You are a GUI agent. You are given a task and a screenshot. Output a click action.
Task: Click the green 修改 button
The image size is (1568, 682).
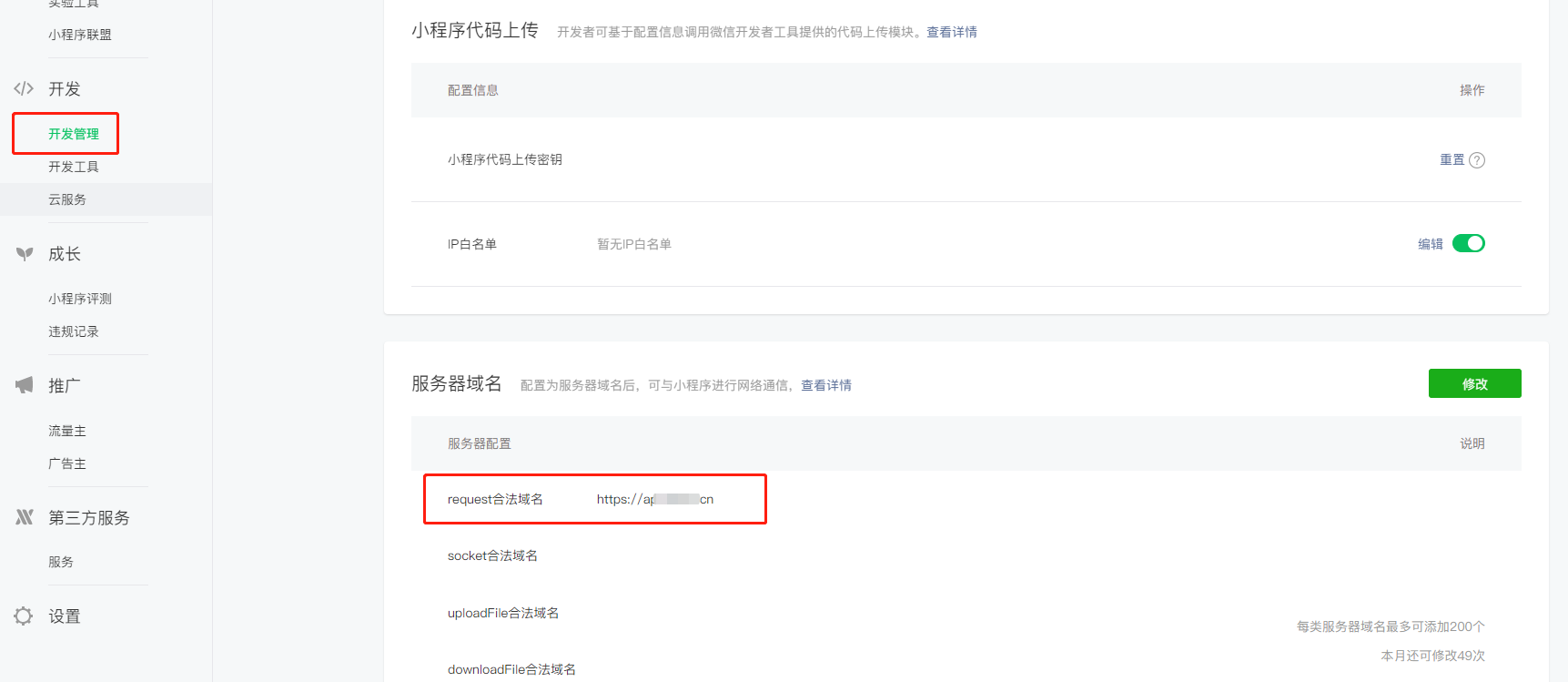point(1474,383)
